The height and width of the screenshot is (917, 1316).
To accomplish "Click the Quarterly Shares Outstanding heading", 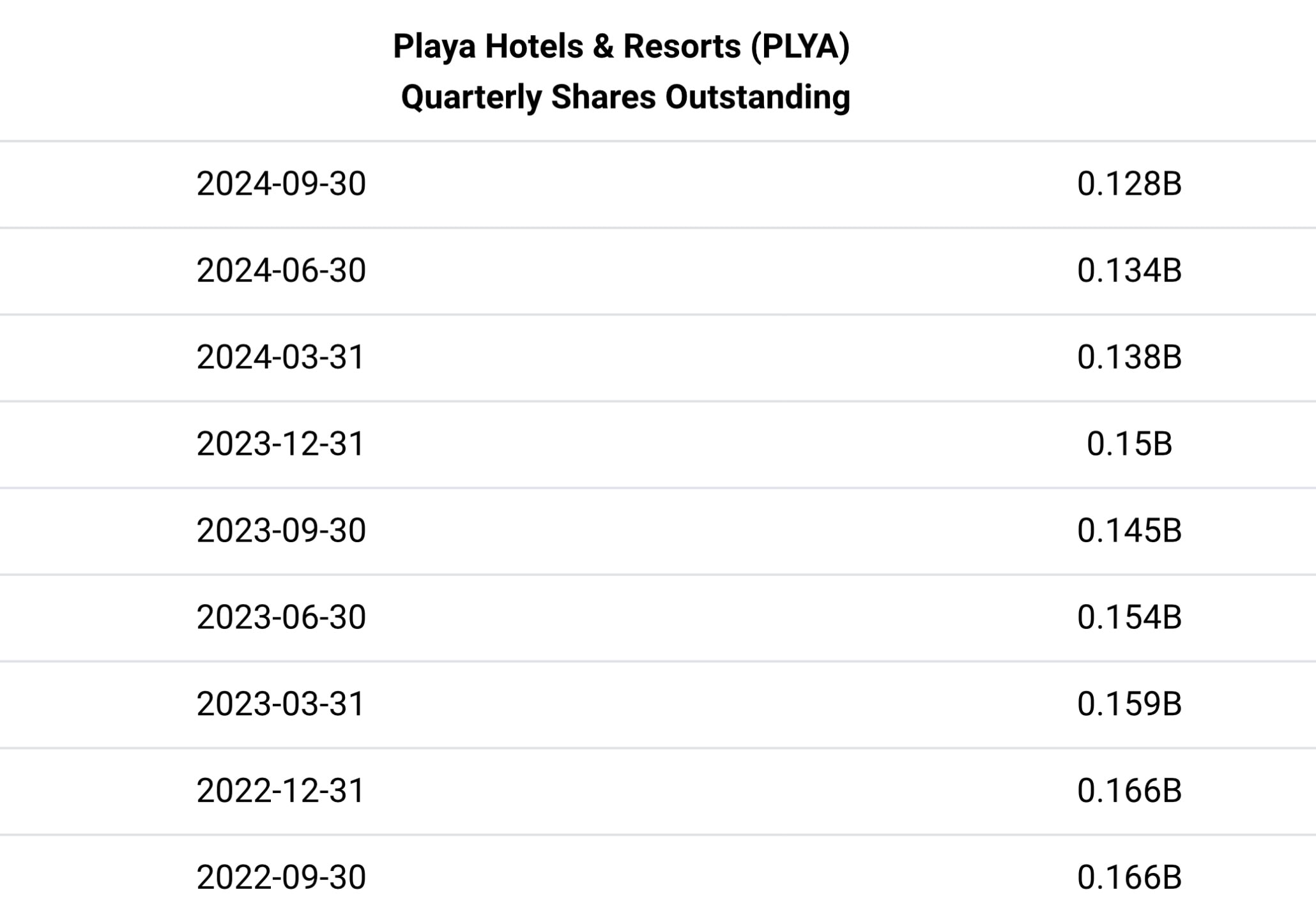I will point(625,98).
